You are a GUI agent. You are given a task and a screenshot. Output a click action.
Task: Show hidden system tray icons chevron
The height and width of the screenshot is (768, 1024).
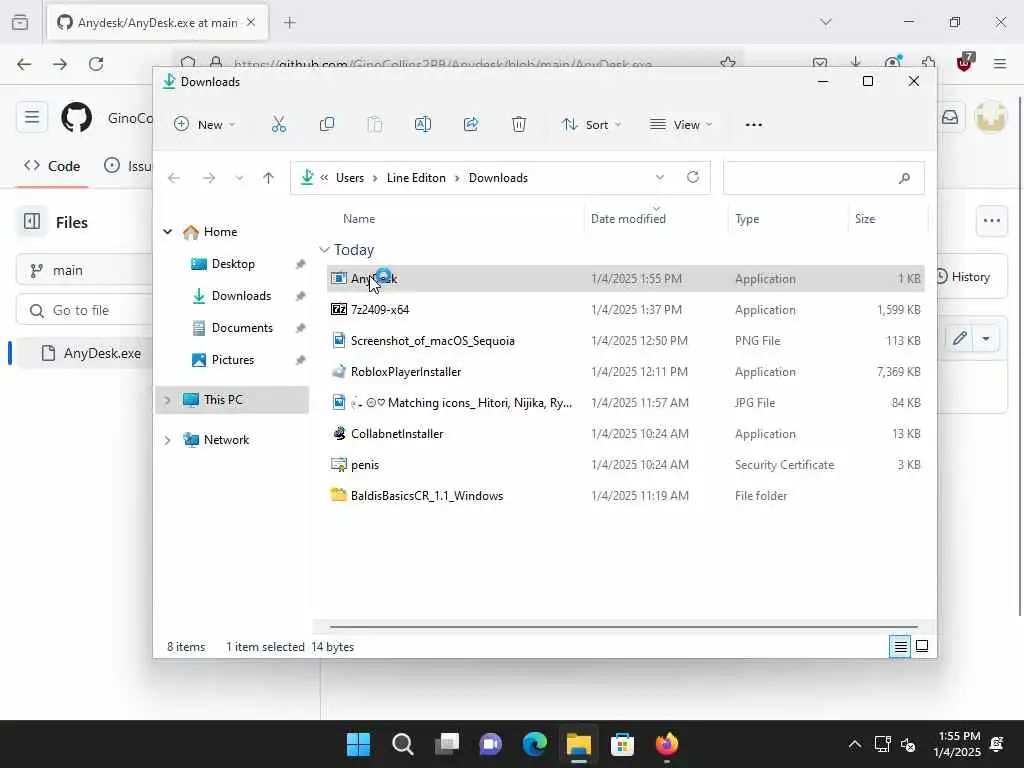pos(855,744)
